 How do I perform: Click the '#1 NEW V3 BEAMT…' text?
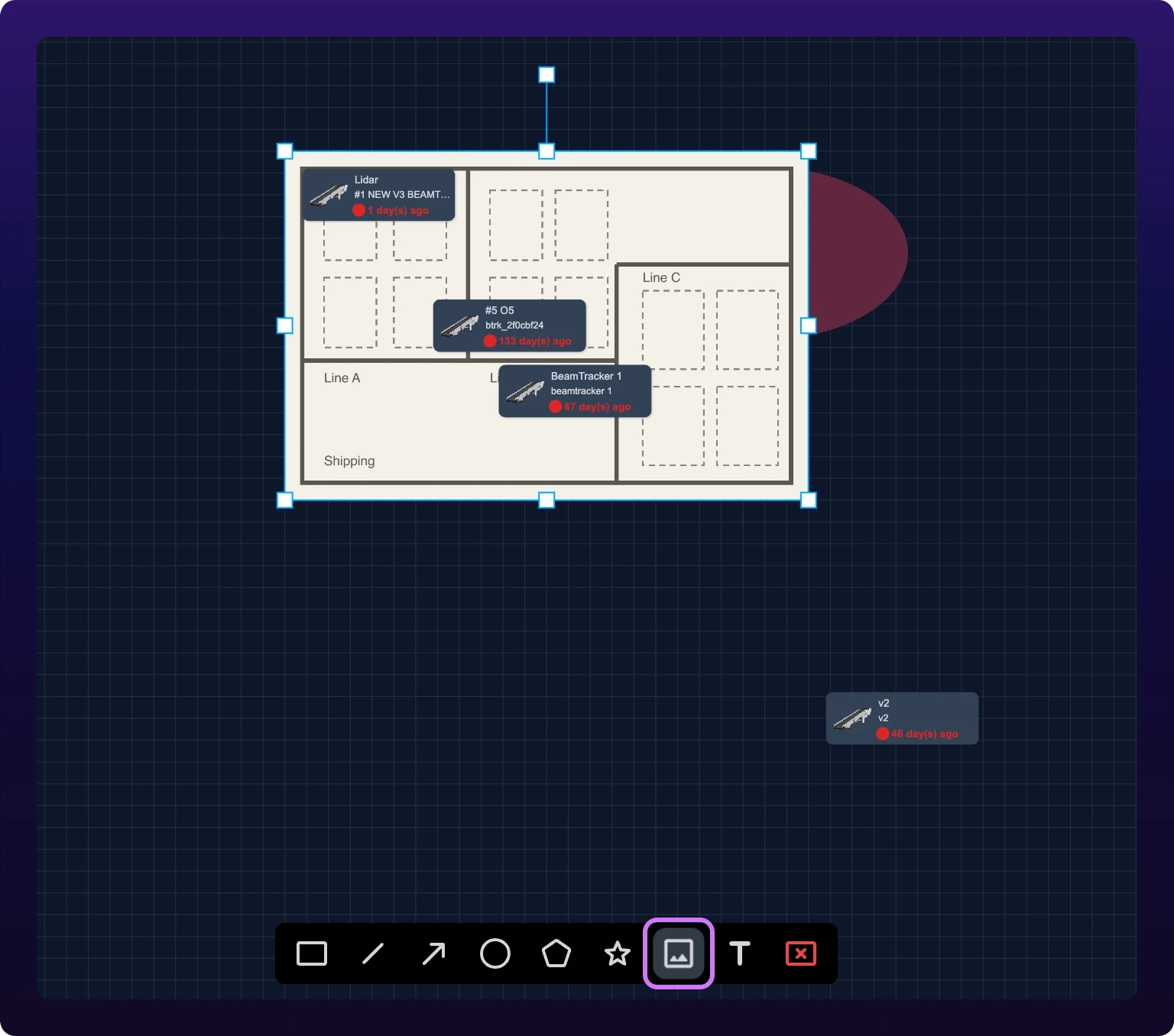402,195
